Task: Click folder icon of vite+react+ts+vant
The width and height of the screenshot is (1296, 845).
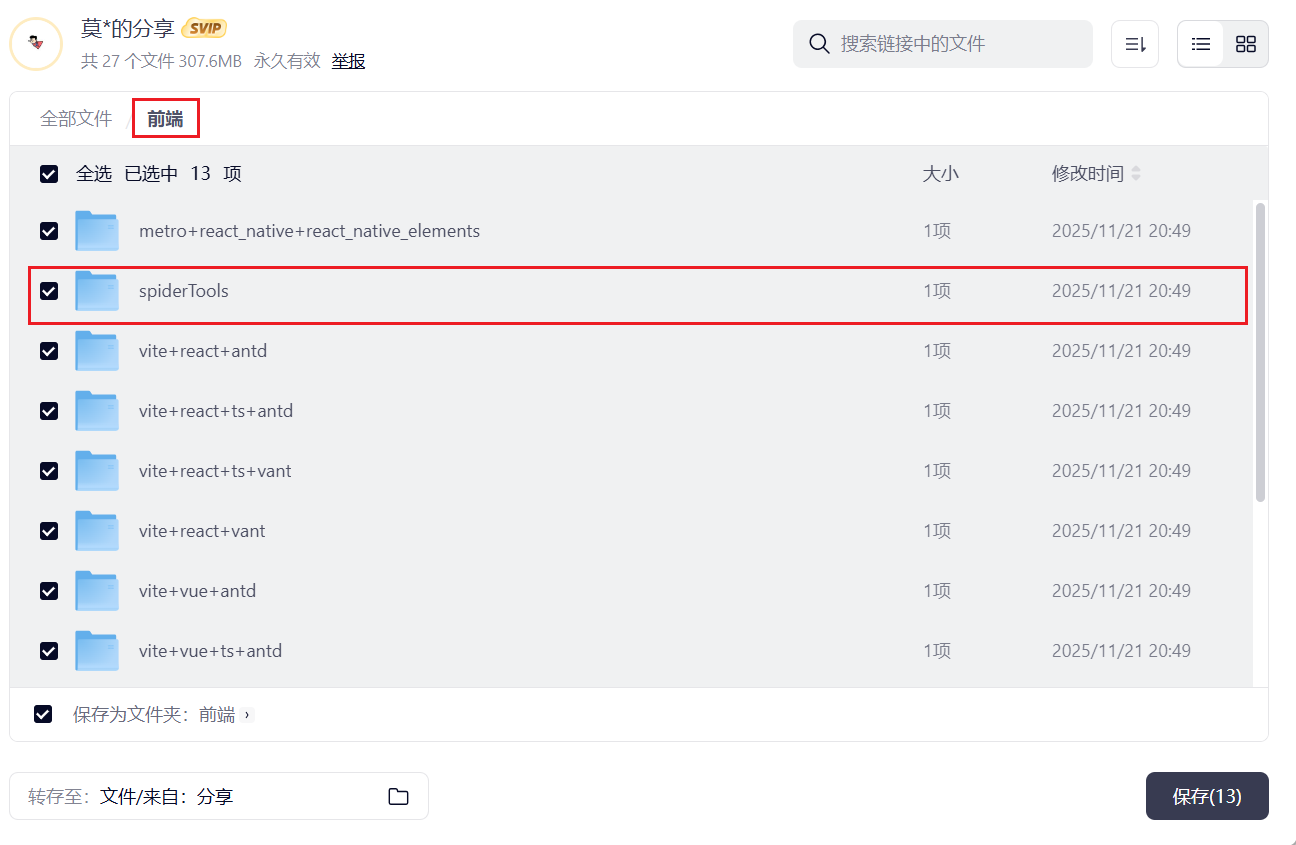Action: pos(97,471)
